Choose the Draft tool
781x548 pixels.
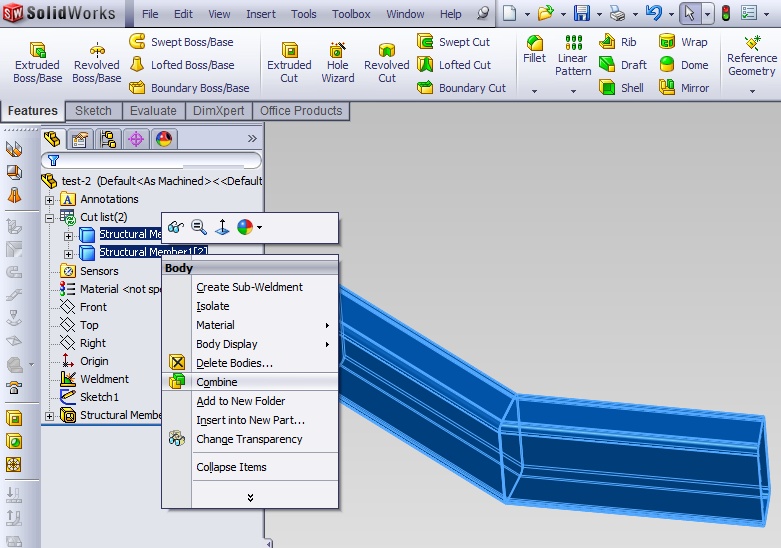pos(623,65)
